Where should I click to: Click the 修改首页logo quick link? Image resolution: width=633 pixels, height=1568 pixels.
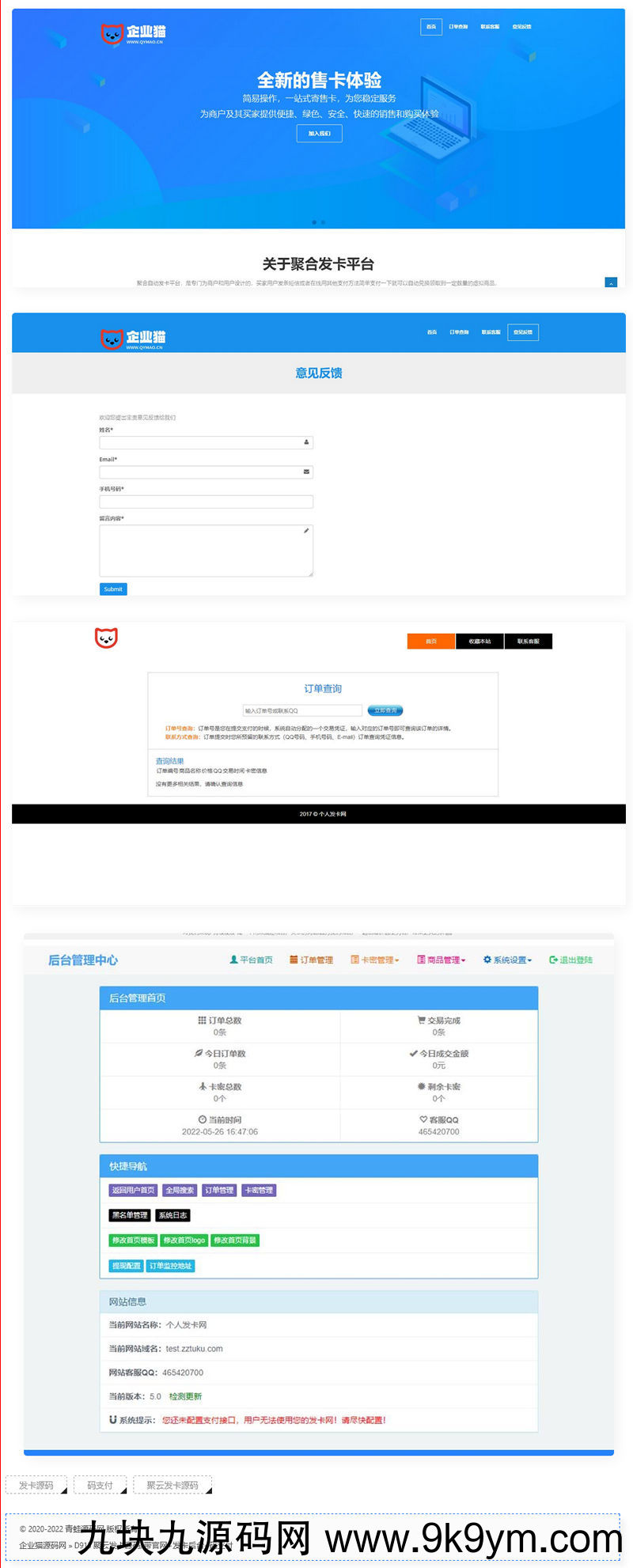pyautogui.click(x=184, y=1240)
